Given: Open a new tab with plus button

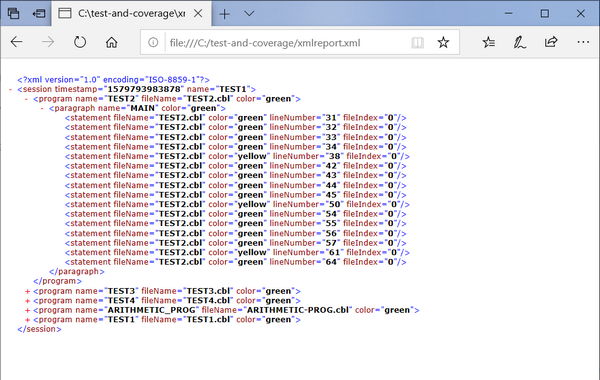Looking at the screenshot, I should point(225,14).
